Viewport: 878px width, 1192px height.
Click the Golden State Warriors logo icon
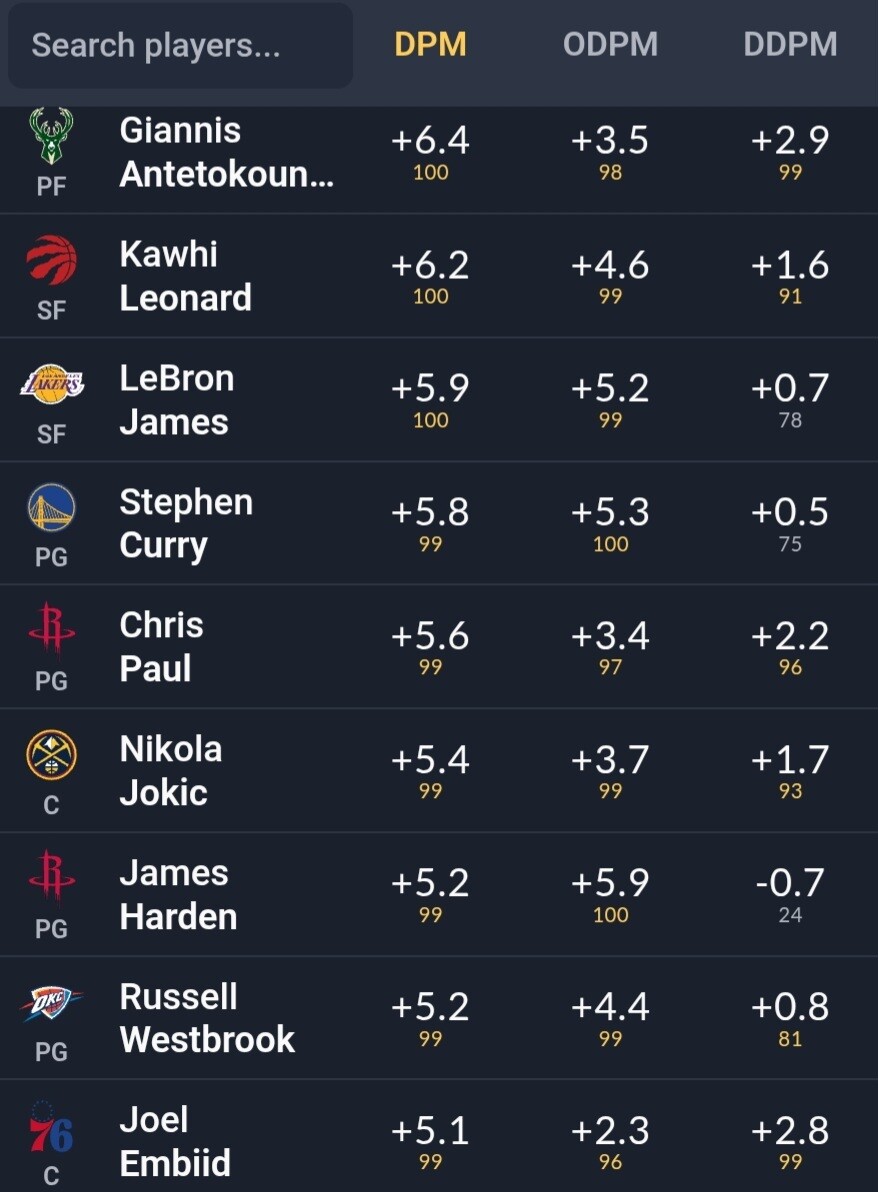pos(52,508)
